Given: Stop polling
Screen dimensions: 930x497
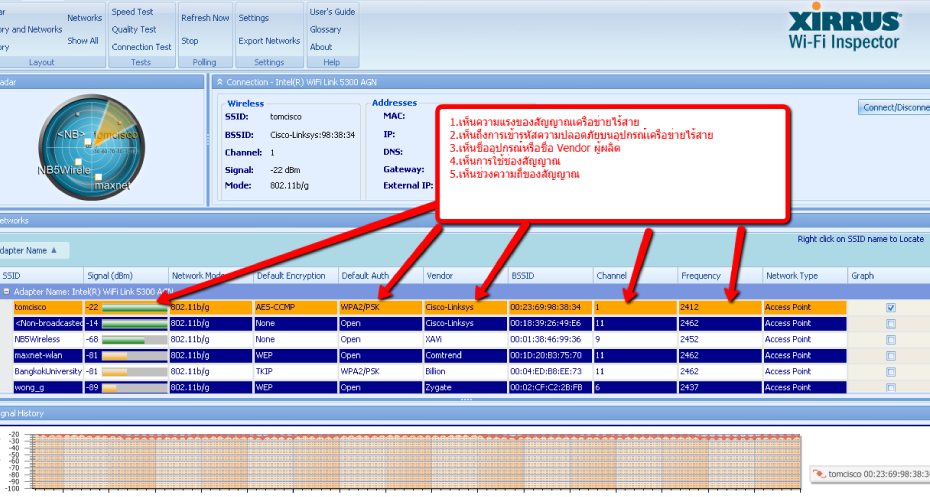Looking at the screenshot, I should pos(190,41).
